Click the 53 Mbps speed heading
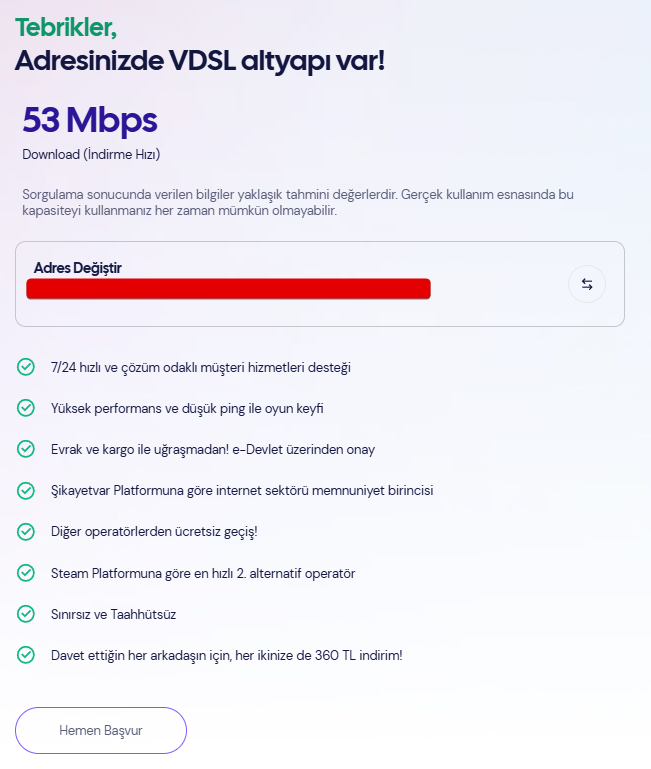This screenshot has width=651, height=769. (90, 121)
